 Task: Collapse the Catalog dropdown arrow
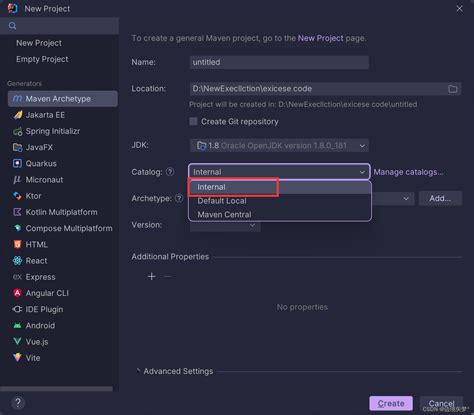point(362,172)
